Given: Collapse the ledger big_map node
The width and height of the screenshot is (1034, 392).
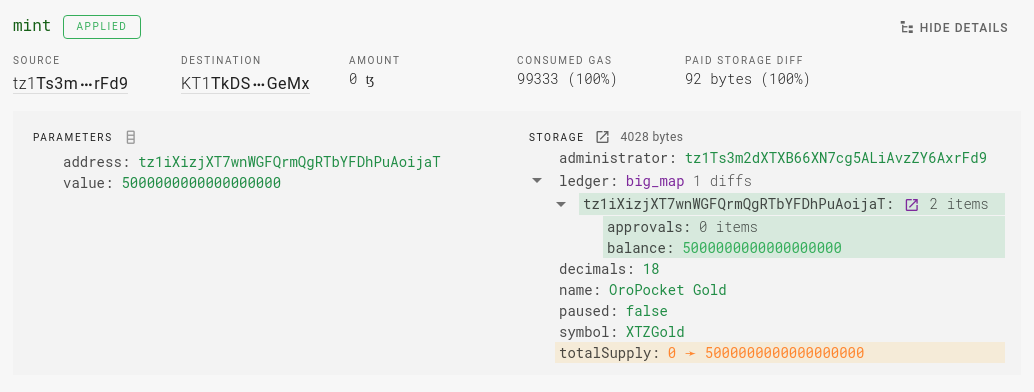Looking at the screenshot, I should pos(537,181).
